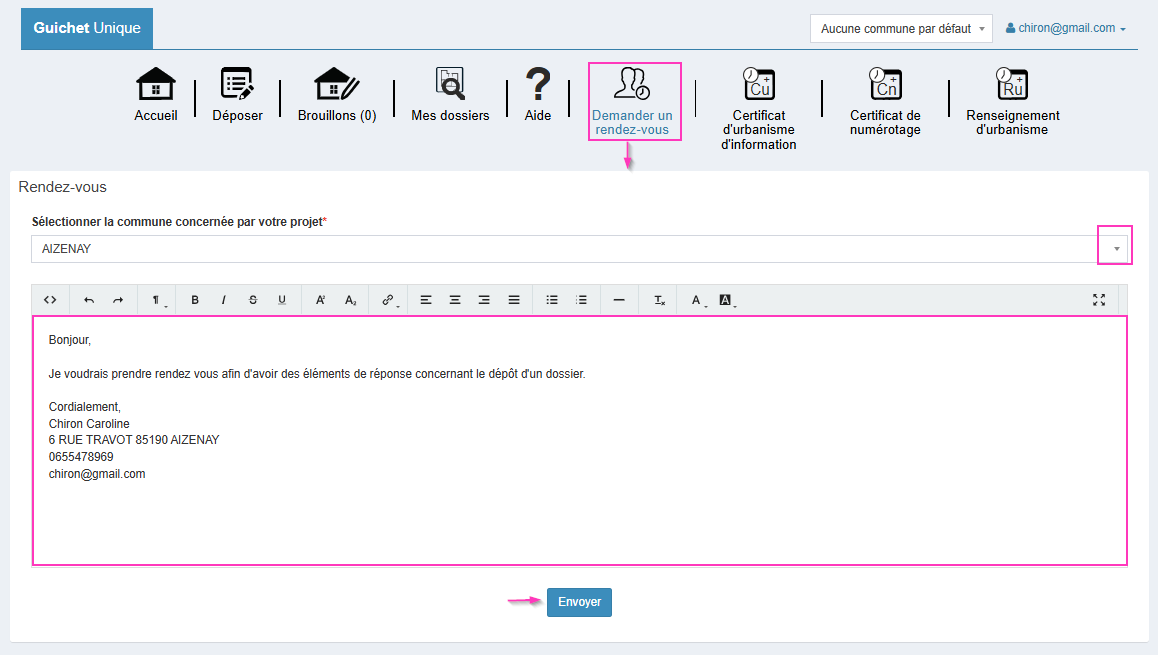
Task: Open Brouillons (0) drafts icon
Action: [x=337, y=85]
